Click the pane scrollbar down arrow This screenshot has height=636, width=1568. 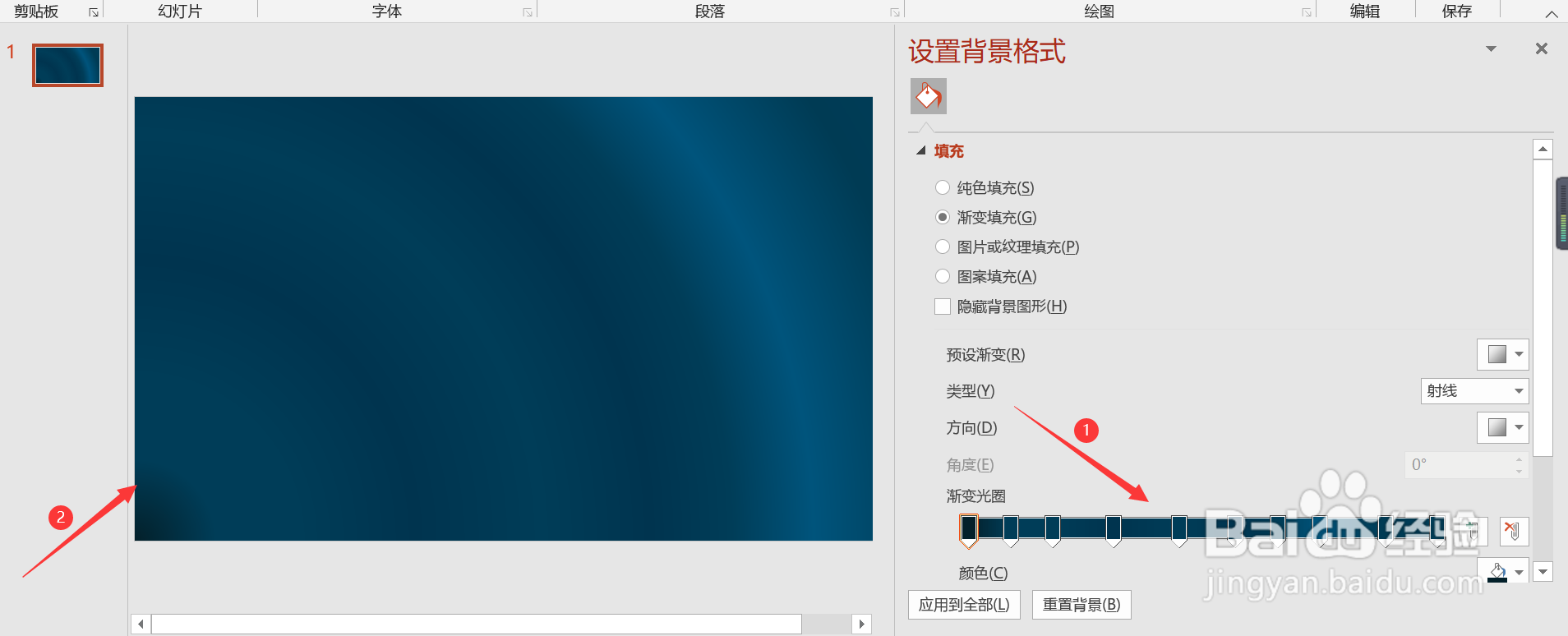[x=1543, y=572]
